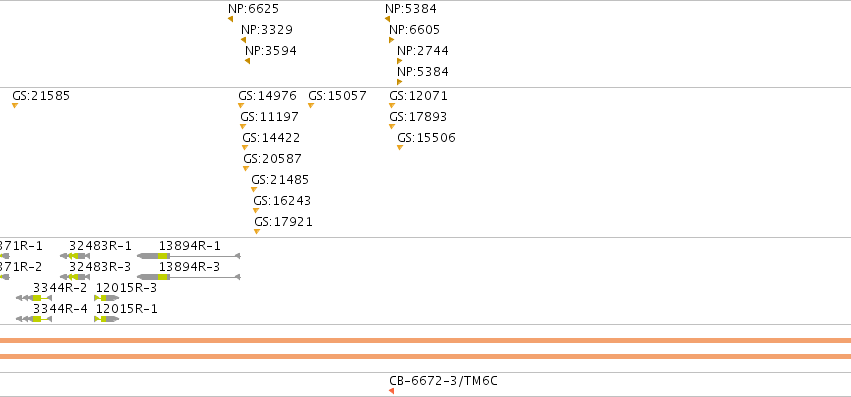The image size is (851, 397).
Task: Select the 12015R-3 transcript glyph
Action: click(106, 298)
